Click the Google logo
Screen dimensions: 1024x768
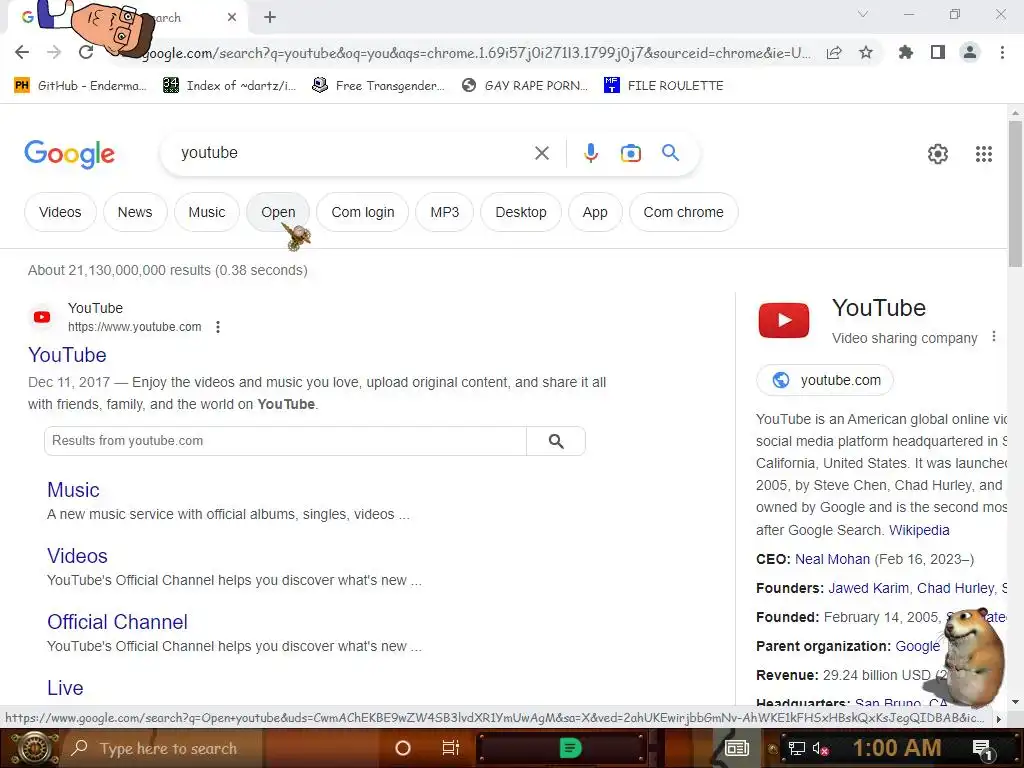click(69, 154)
